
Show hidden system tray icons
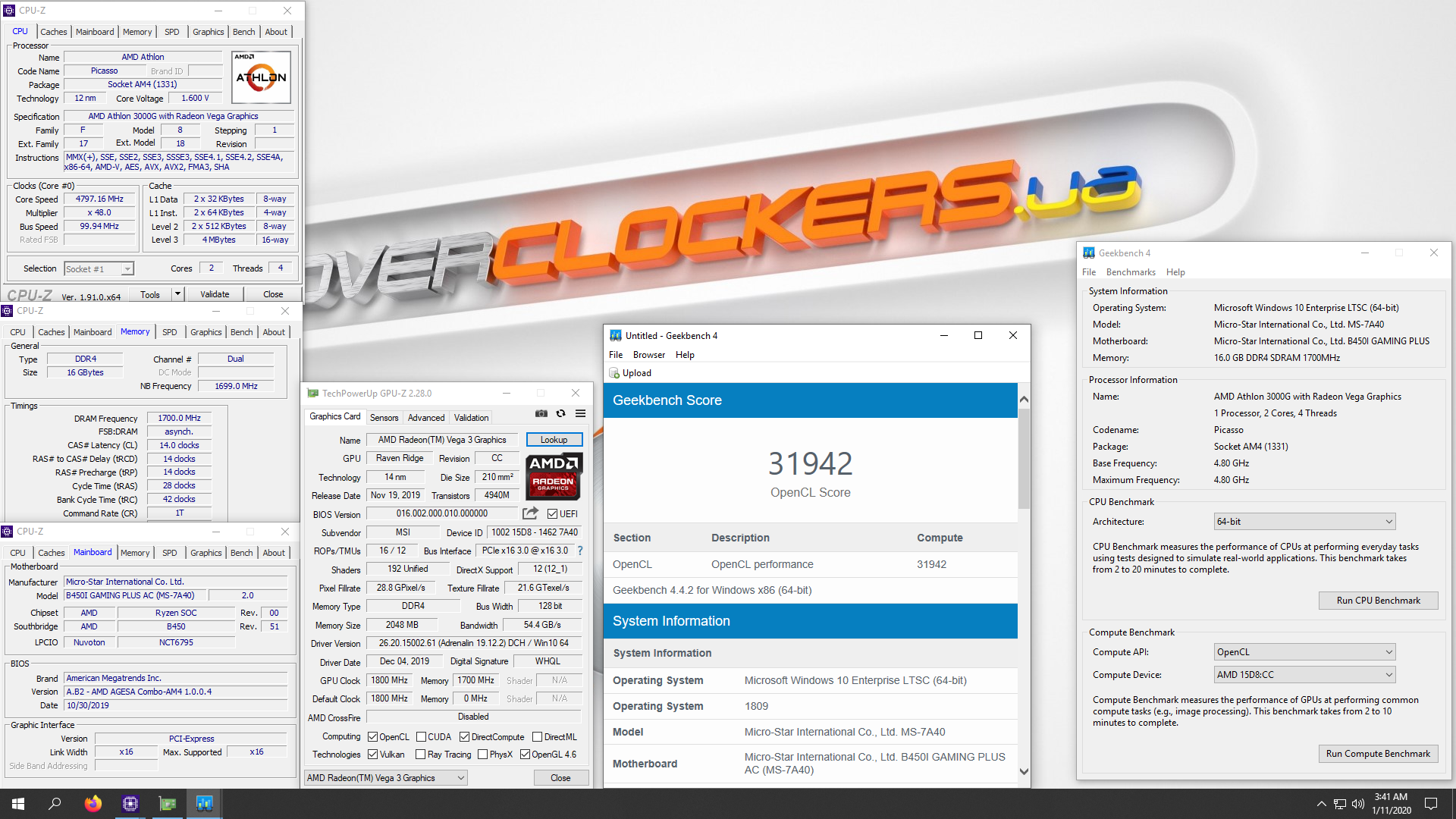coord(1321,804)
